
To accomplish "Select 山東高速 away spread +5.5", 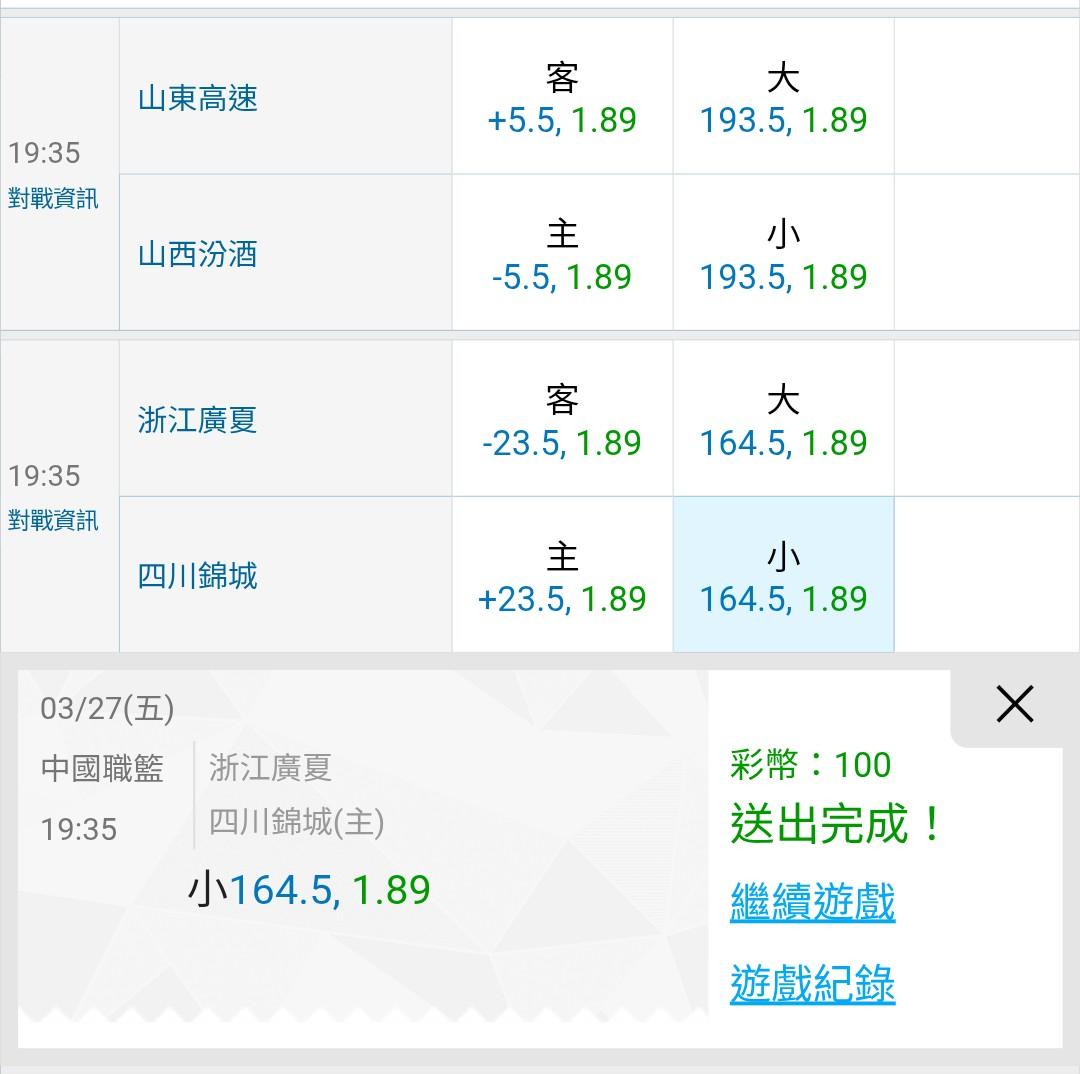I will tap(562, 98).
